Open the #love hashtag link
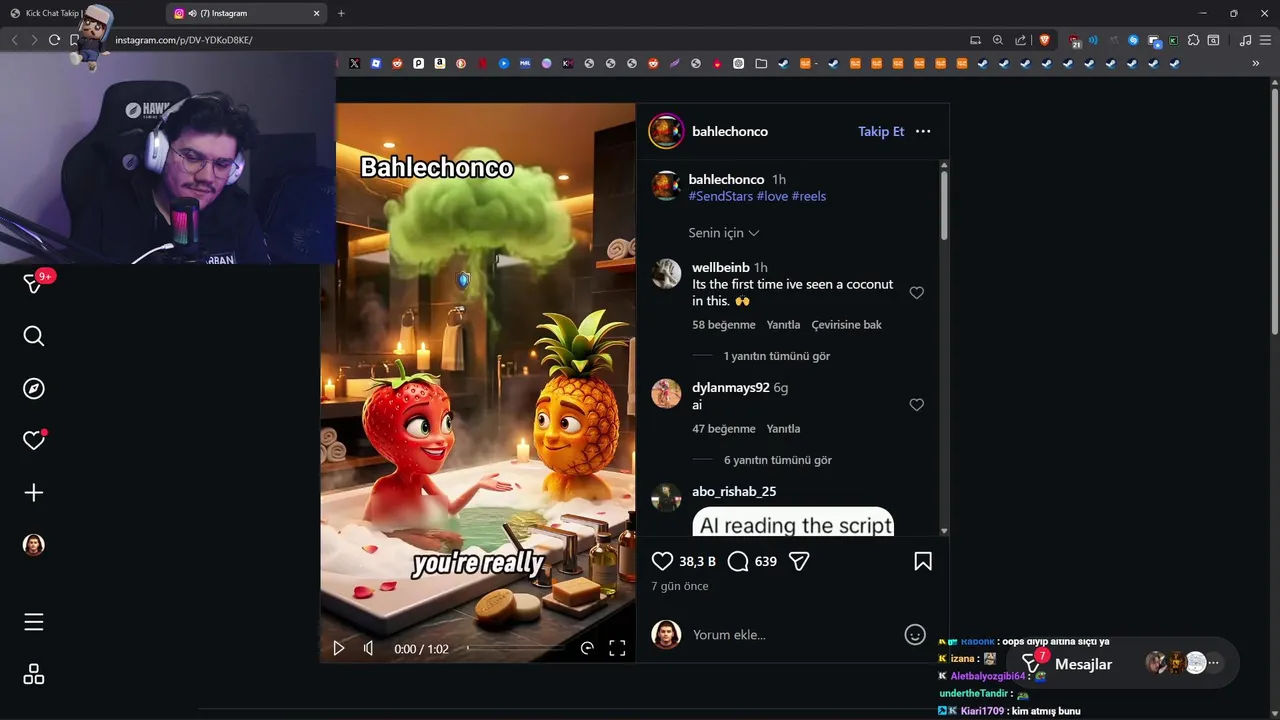 pyautogui.click(x=772, y=196)
